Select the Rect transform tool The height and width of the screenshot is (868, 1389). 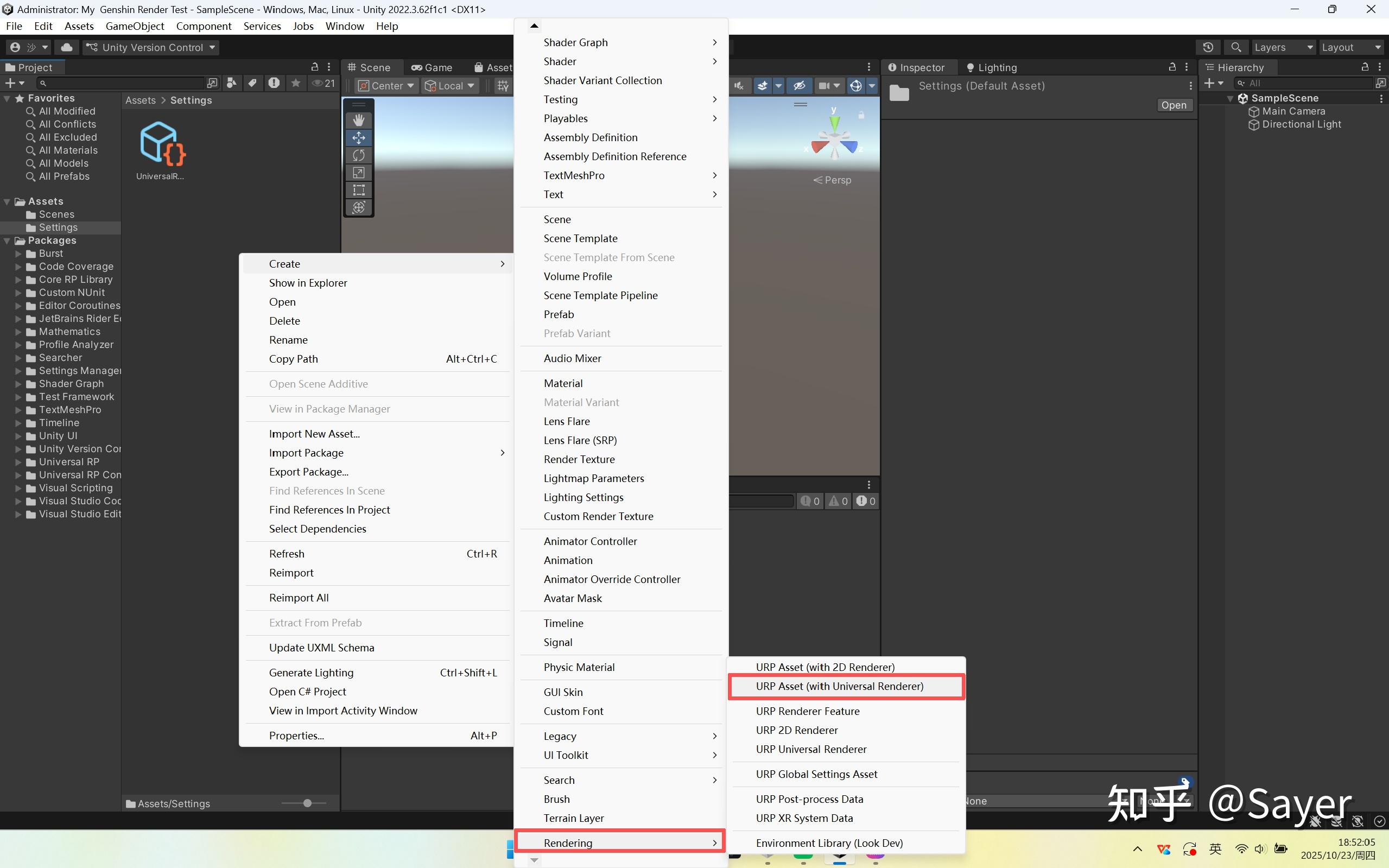pos(359,190)
